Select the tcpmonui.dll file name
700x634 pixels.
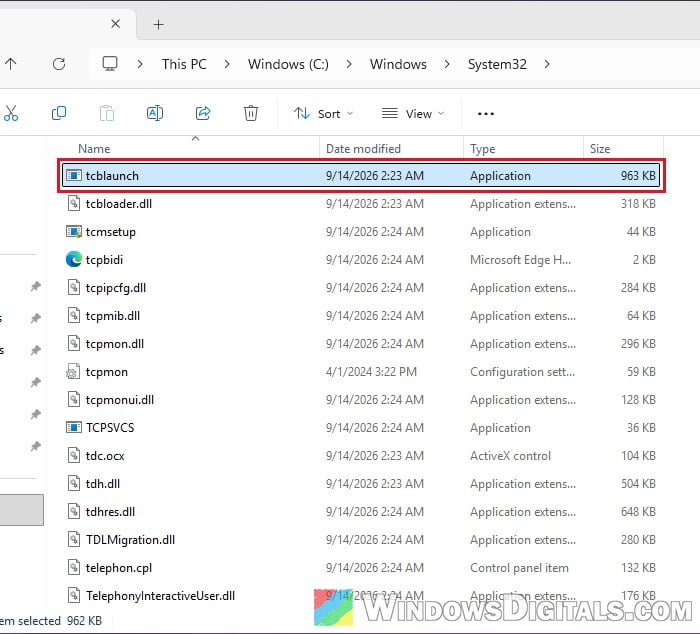click(120, 400)
